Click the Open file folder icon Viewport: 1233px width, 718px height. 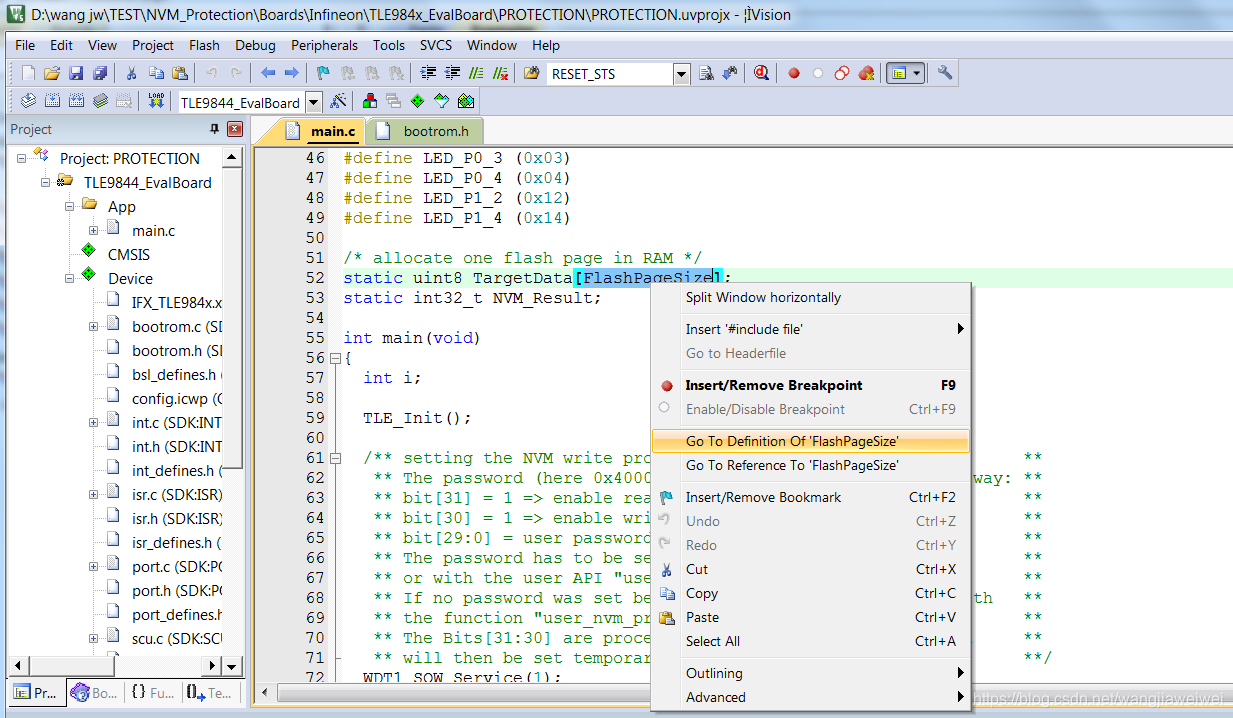(x=52, y=73)
